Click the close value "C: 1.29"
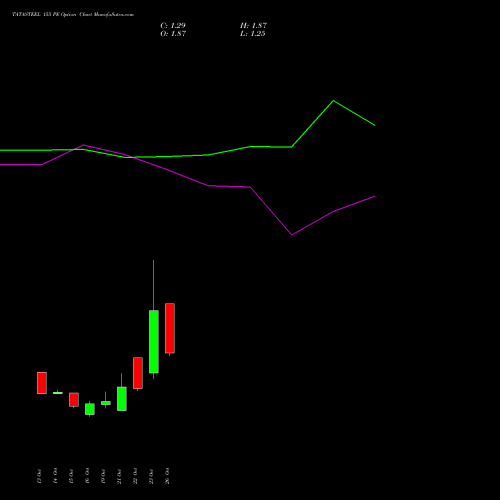Screen dimensions: 500x500 173,26
